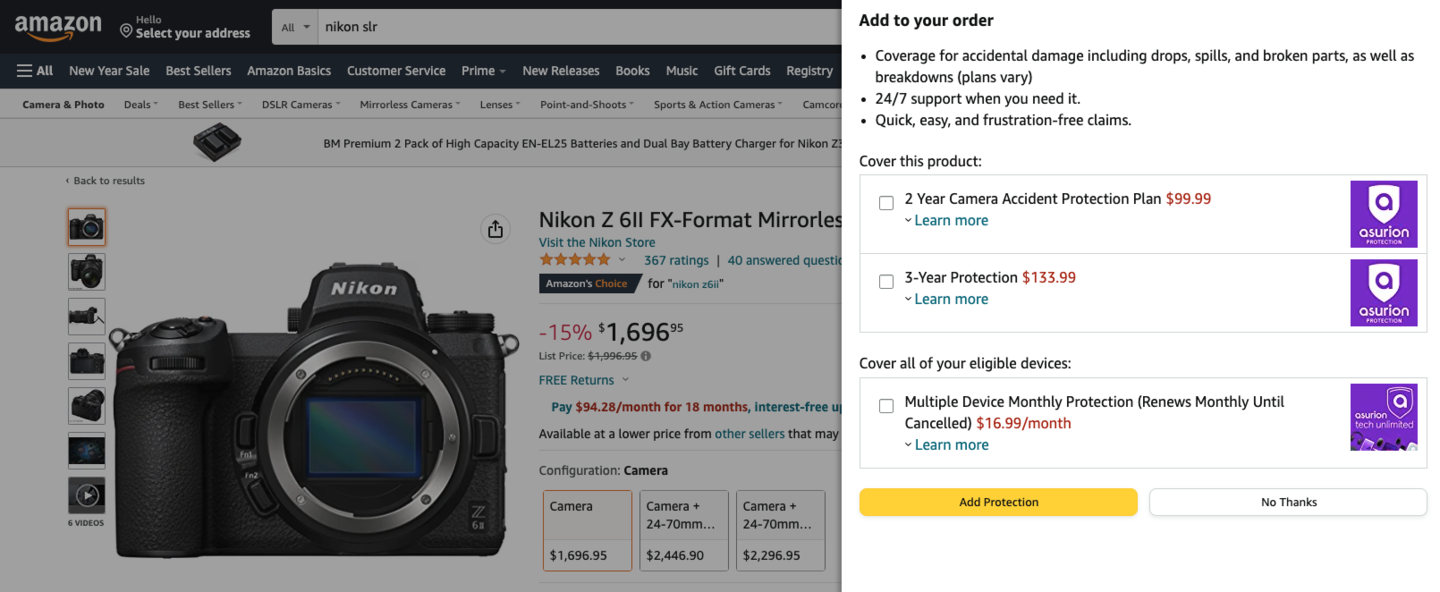Click the Add Protection button
The width and height of the screenshot is (1440, 592).
(998, 502)
